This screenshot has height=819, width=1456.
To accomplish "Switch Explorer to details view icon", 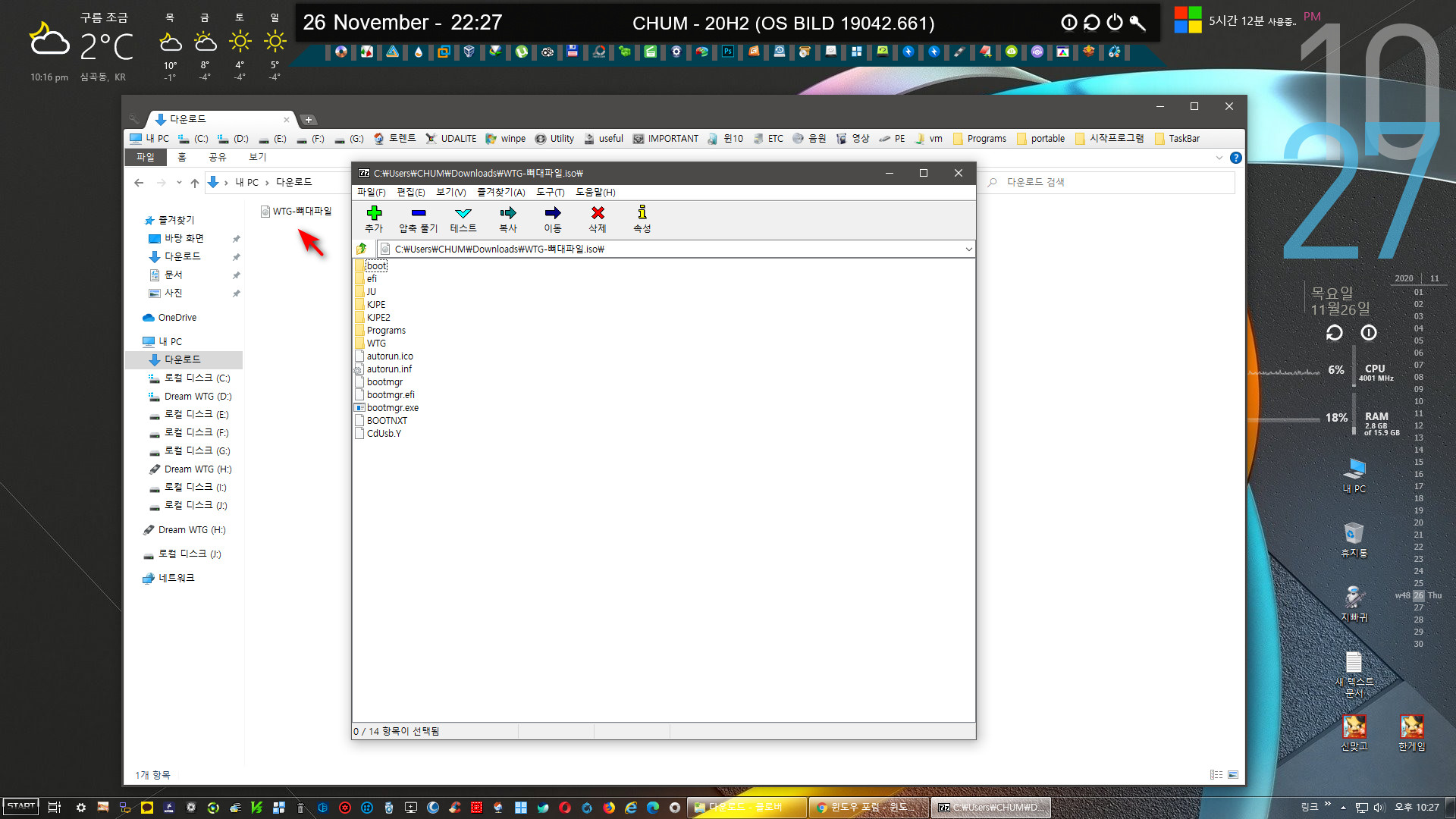I will pyautogui.click(x=1216, y=775).
